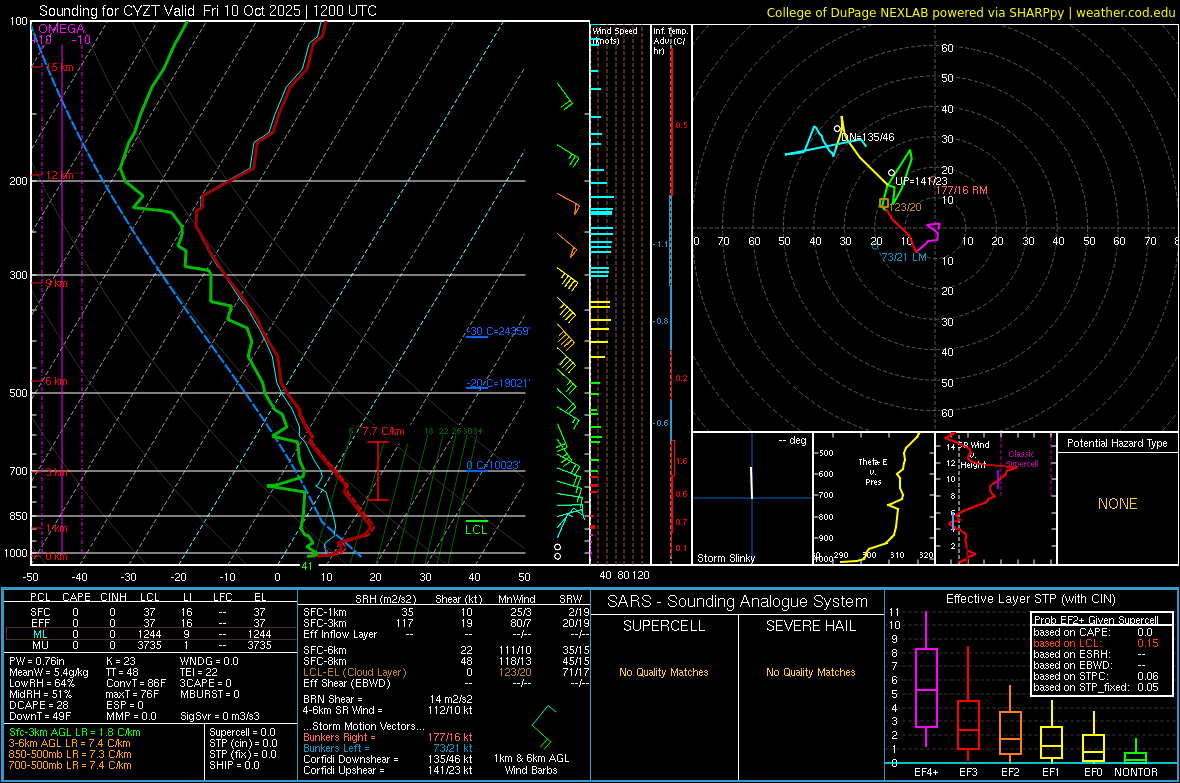Click the orange NONE hazard type value

[1117, 504]
